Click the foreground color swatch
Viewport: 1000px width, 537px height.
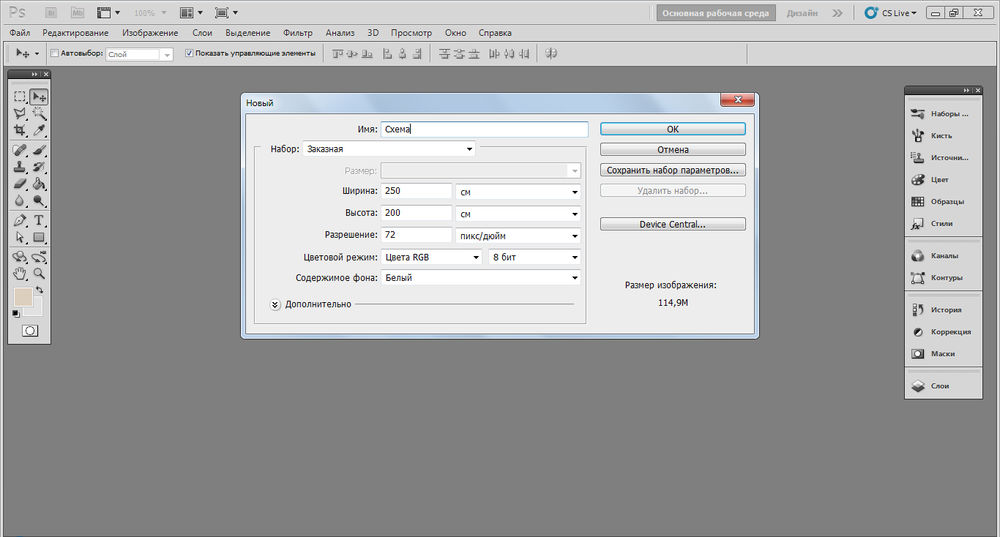coord(22,298)
